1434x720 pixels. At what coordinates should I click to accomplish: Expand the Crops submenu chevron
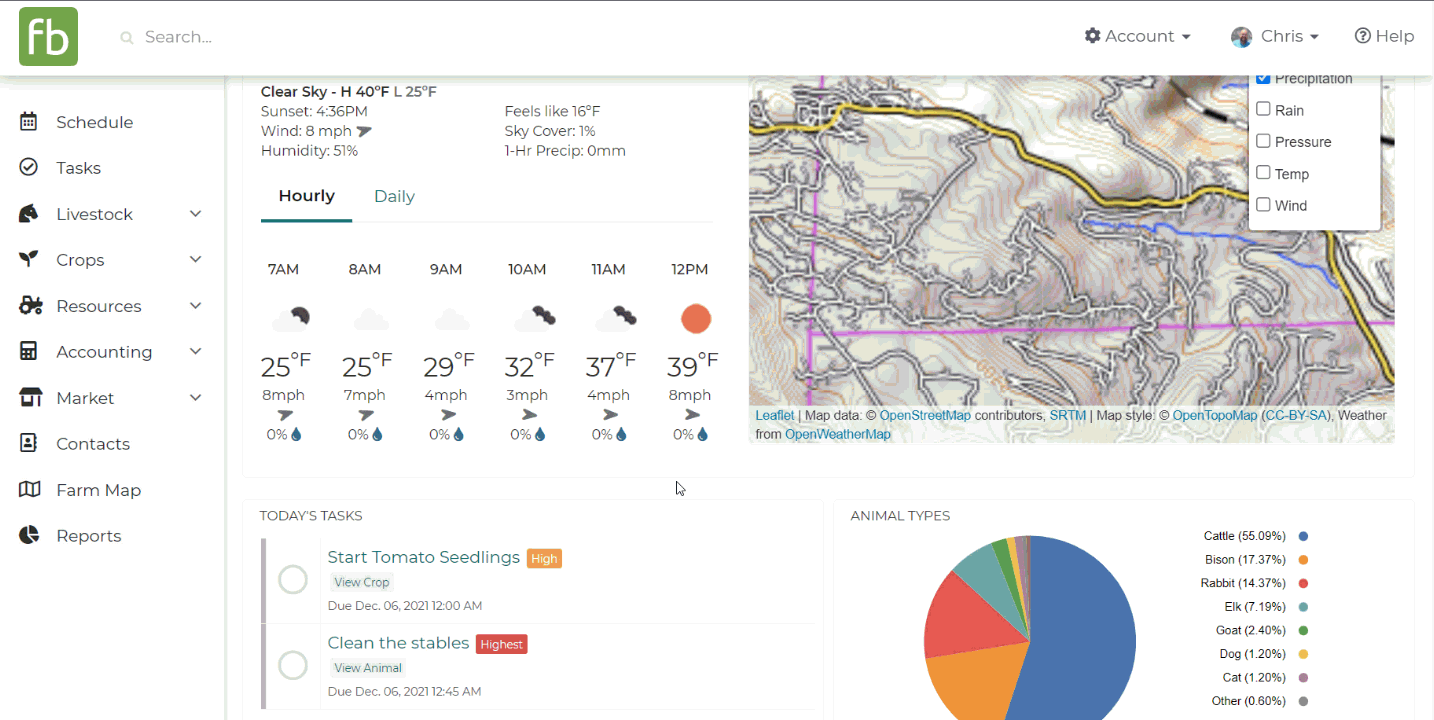pyautogui.click(x=196, y=260)
